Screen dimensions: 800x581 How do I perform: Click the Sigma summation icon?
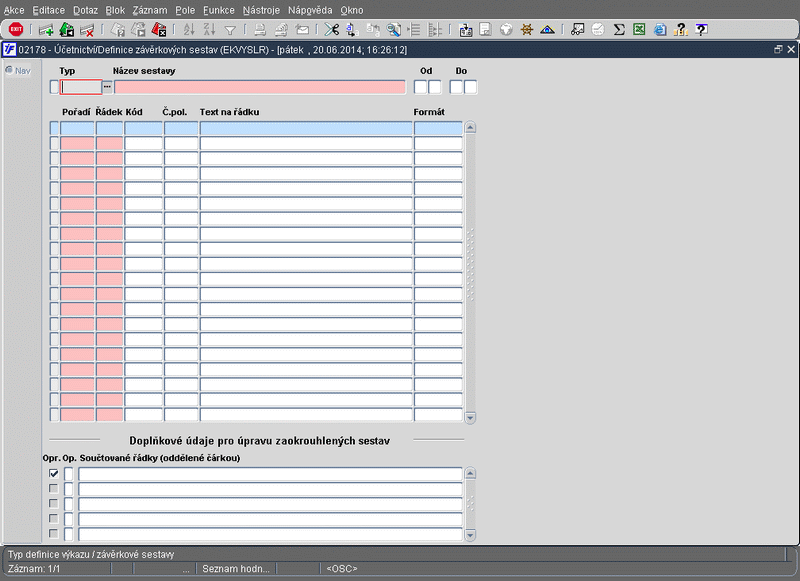click(619, 30)
